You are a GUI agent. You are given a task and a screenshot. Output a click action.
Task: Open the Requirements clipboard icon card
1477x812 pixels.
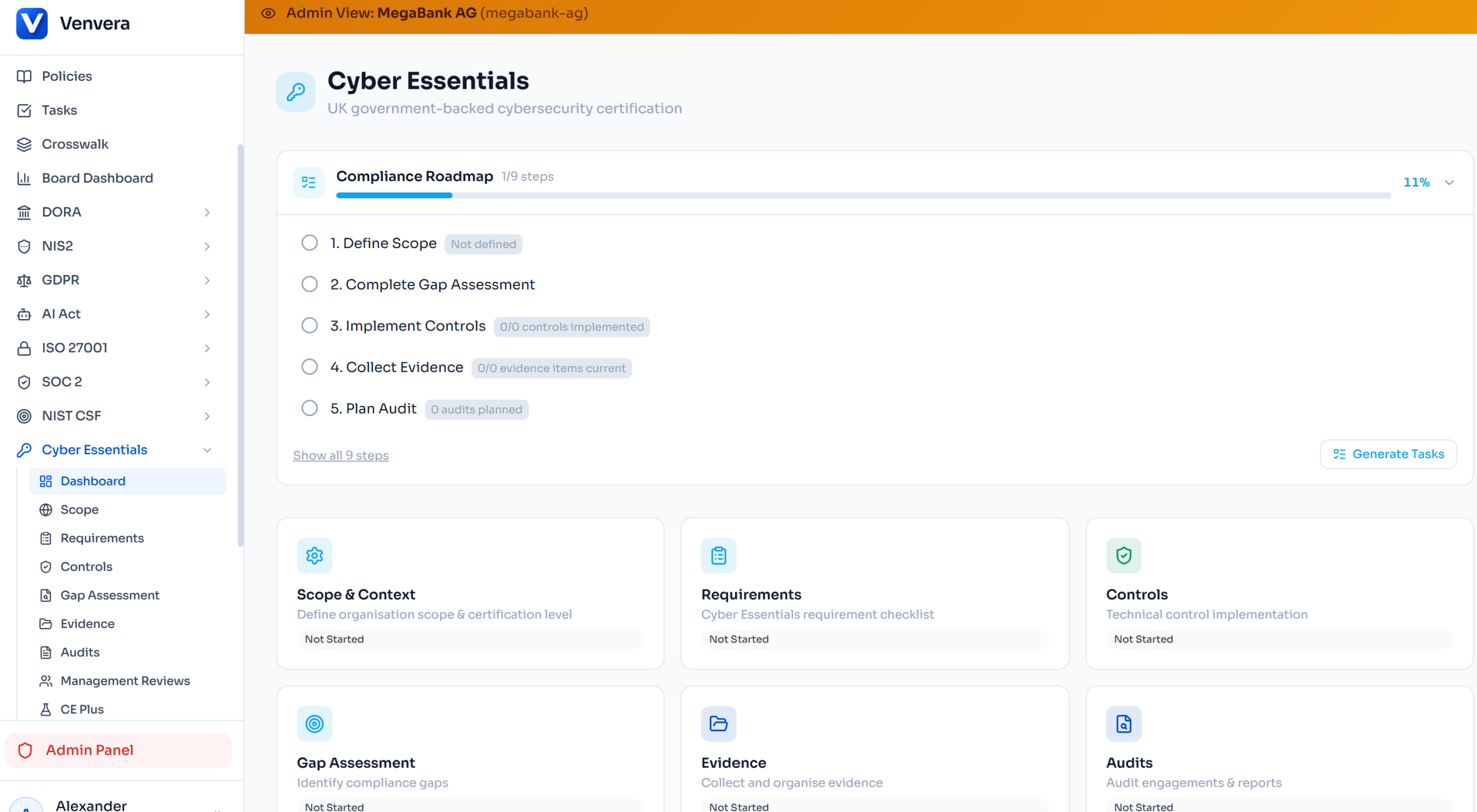(x=718, y=555)
